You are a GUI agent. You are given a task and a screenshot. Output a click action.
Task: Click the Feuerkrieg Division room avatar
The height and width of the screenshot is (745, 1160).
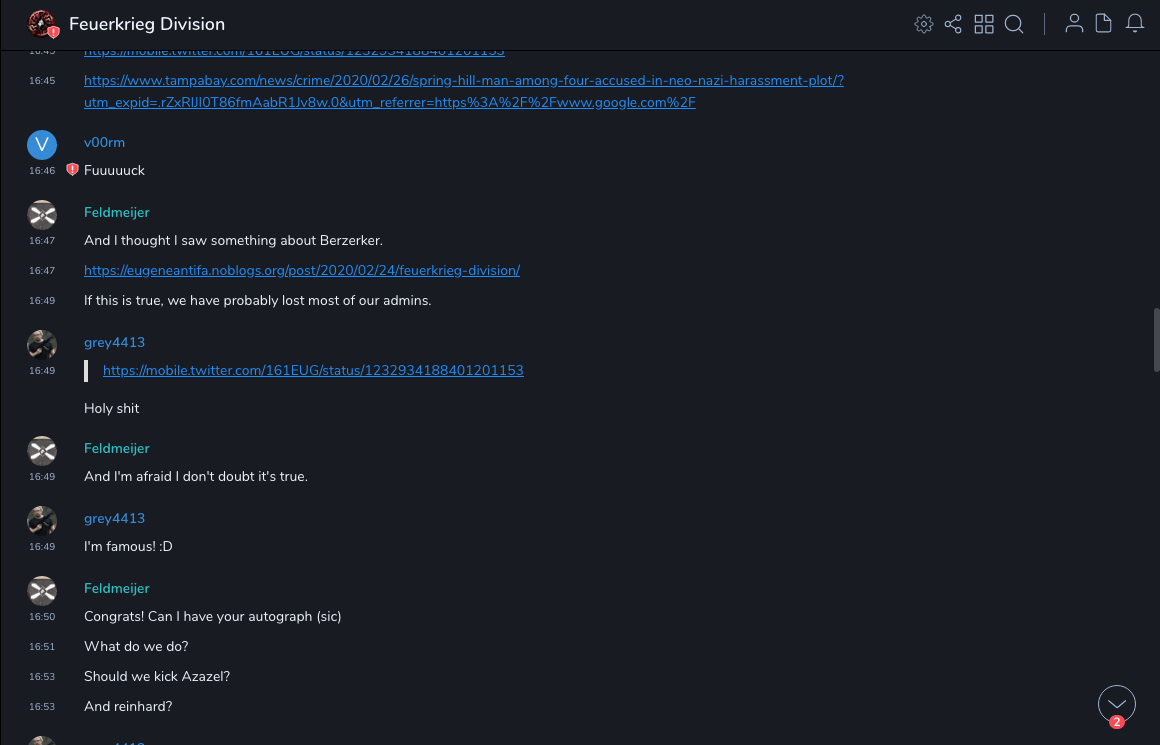click(x=42, y=24)
